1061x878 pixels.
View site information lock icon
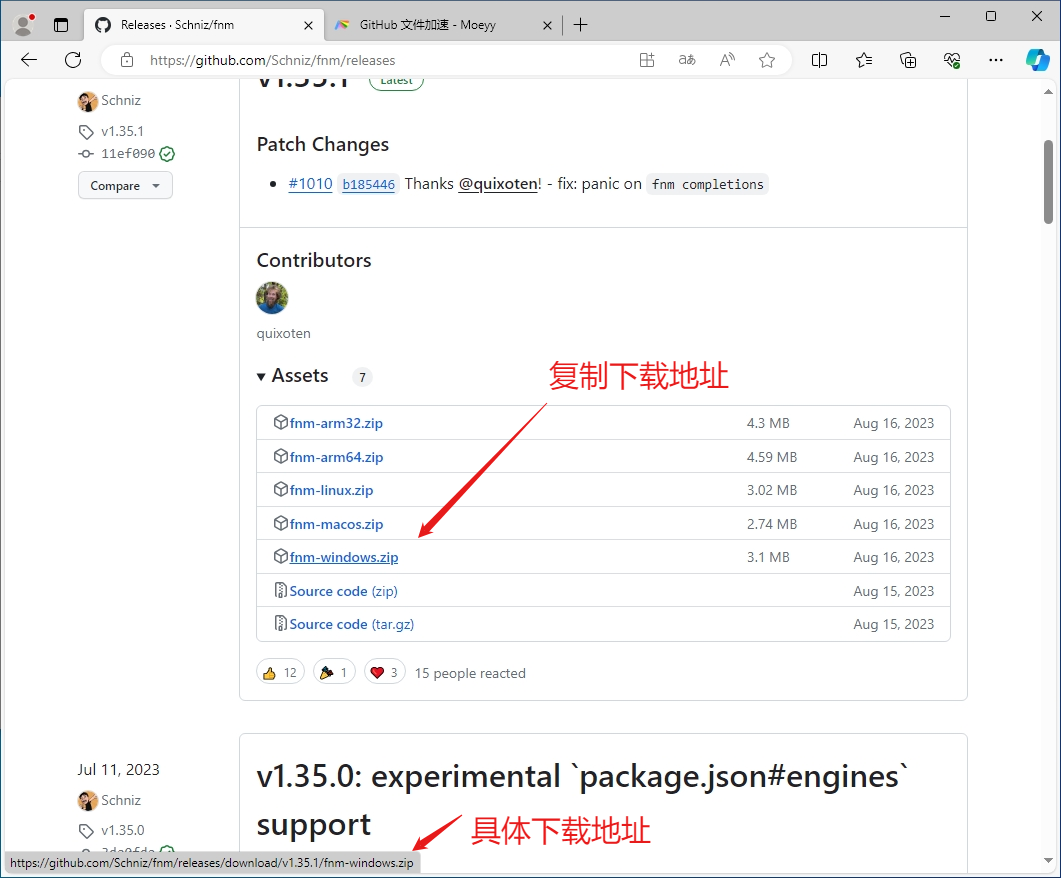[x=127, y=60]
